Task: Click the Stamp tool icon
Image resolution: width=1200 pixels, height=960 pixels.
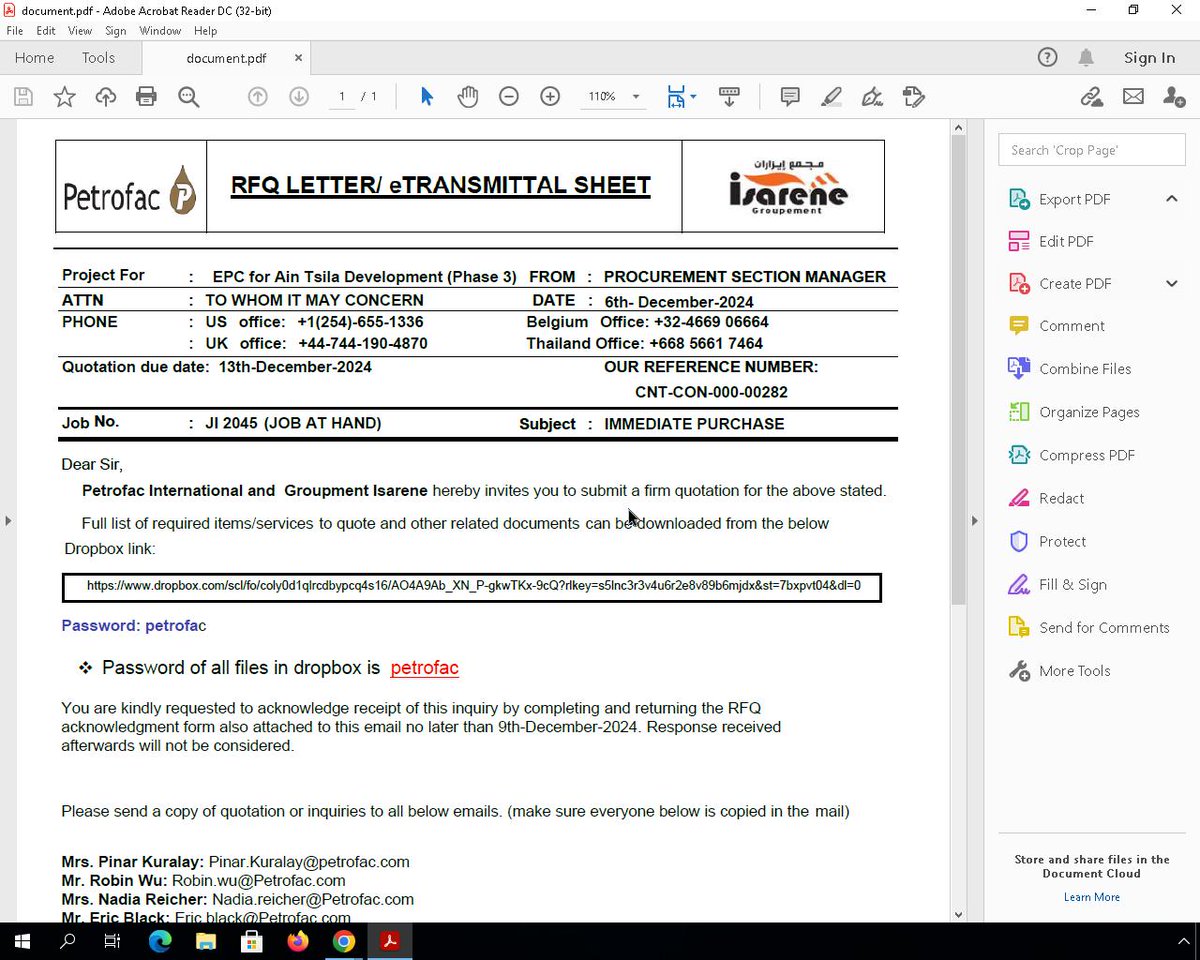Action: pyautogui.click(x=913, y=97)
